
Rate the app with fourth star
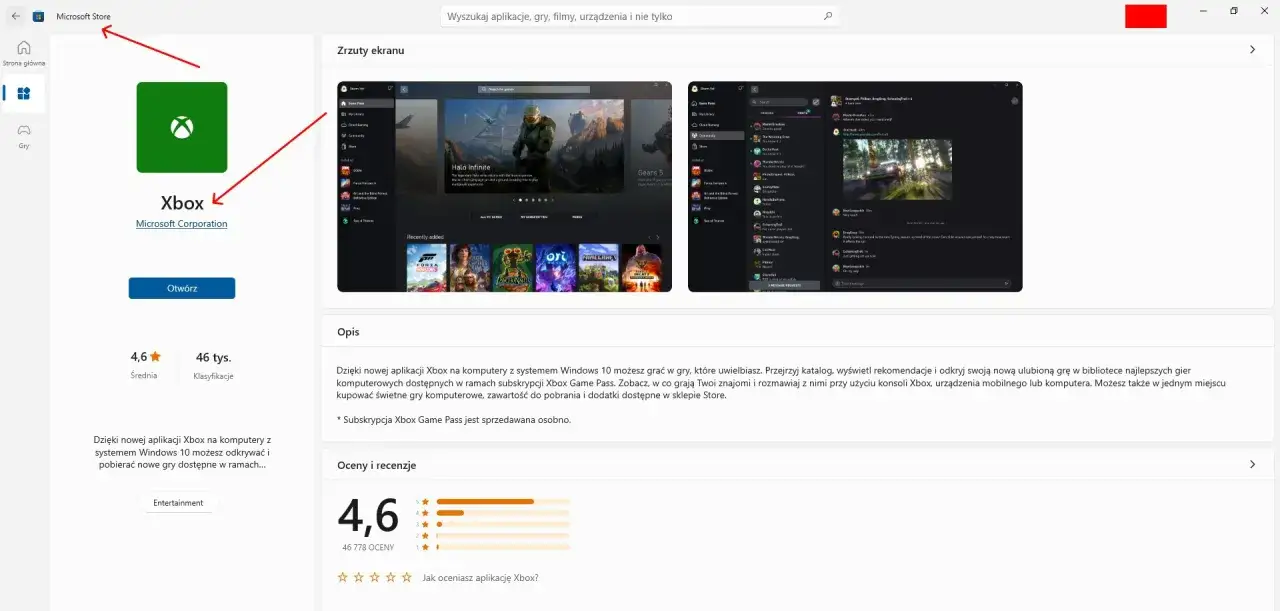pos(391,577)
